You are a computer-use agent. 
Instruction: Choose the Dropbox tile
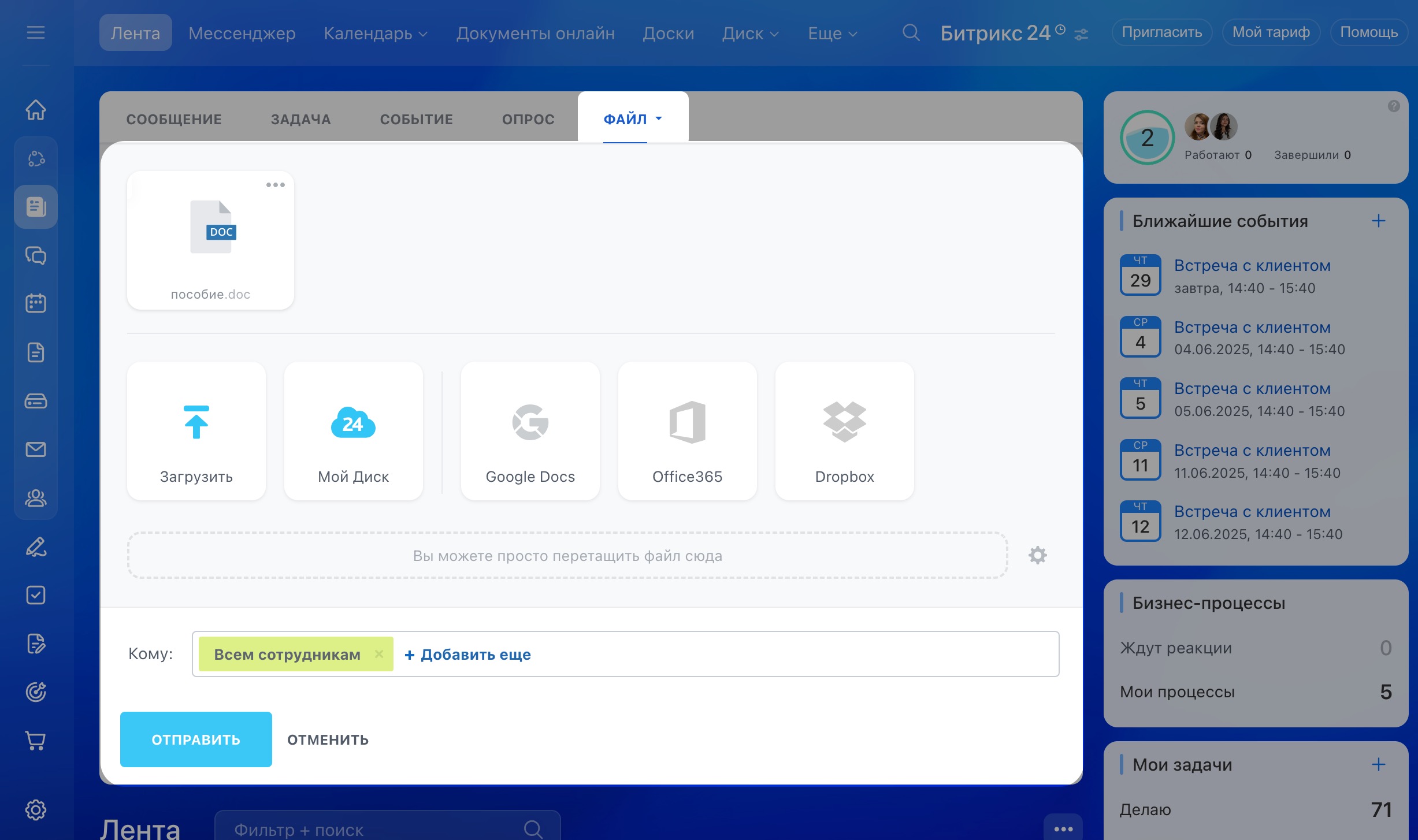pyautogui.click(x=845, y=431)
